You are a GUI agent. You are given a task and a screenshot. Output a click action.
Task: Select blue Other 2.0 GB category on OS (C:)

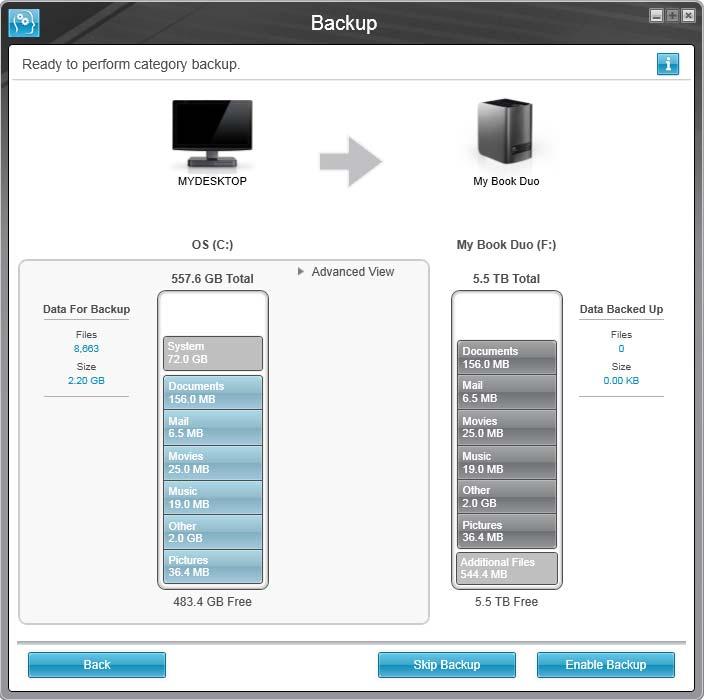213,532
